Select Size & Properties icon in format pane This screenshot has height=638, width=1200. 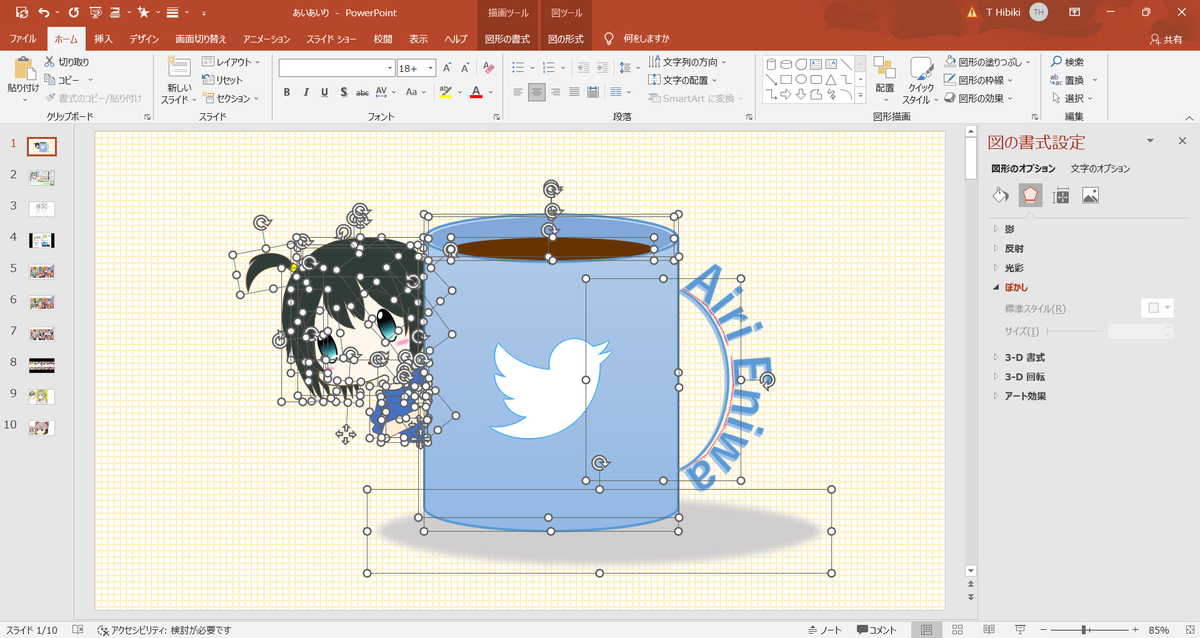pyautogui.click(x=1061, y=195)
